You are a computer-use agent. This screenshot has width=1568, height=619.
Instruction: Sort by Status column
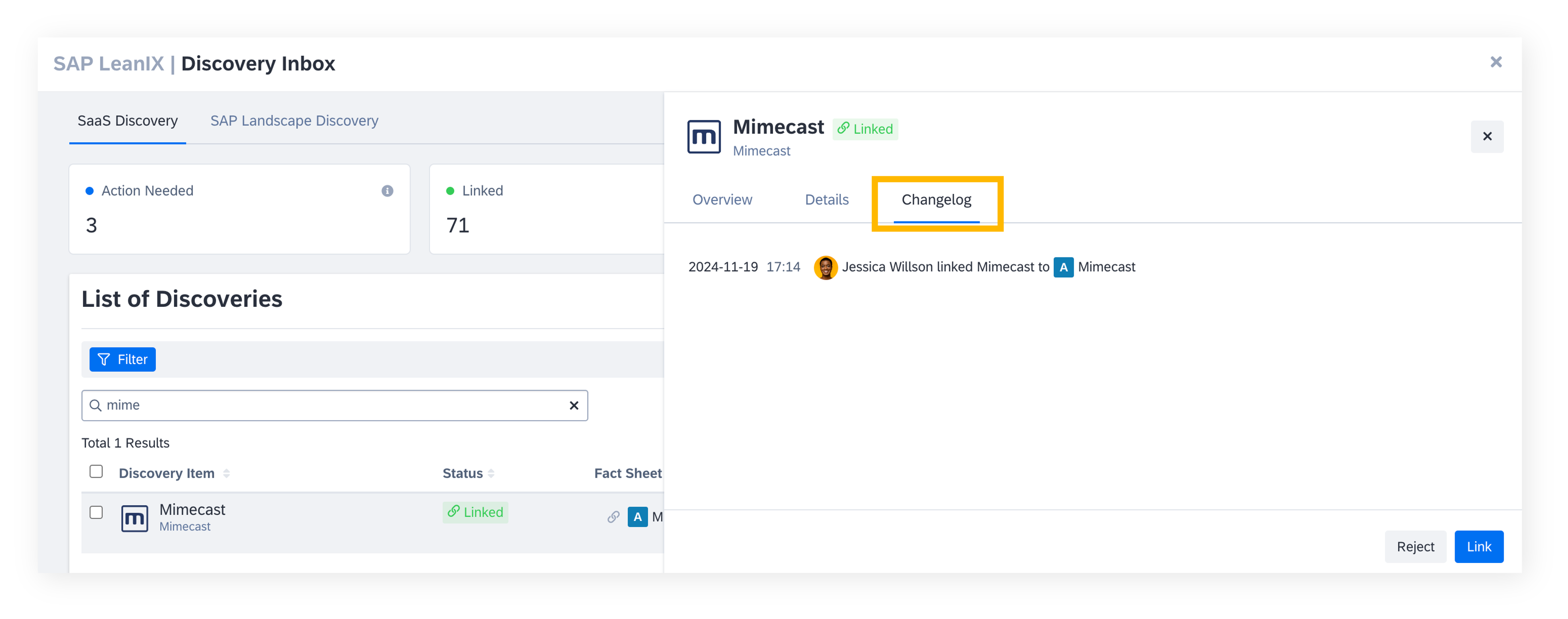tap(468, 474)
